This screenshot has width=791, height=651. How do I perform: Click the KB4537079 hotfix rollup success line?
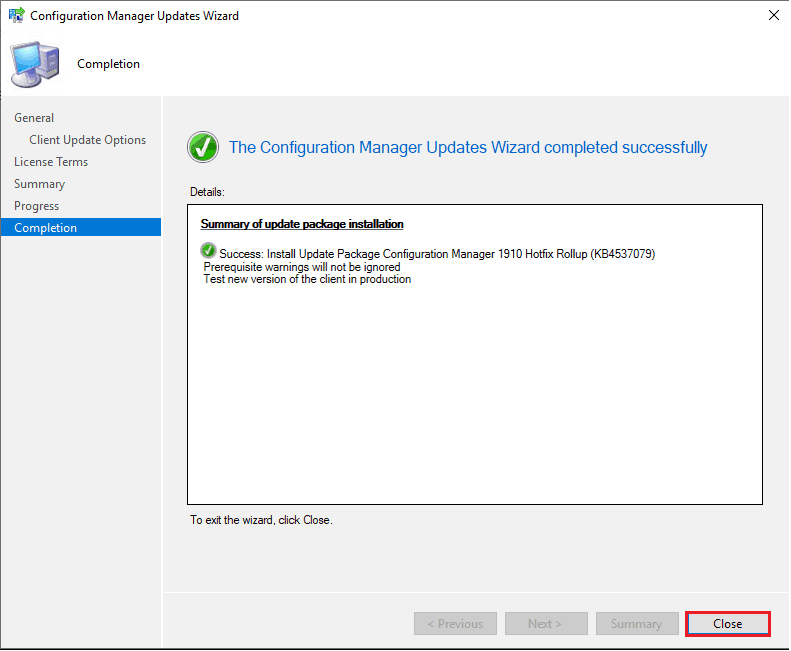[x=437, y=254]
